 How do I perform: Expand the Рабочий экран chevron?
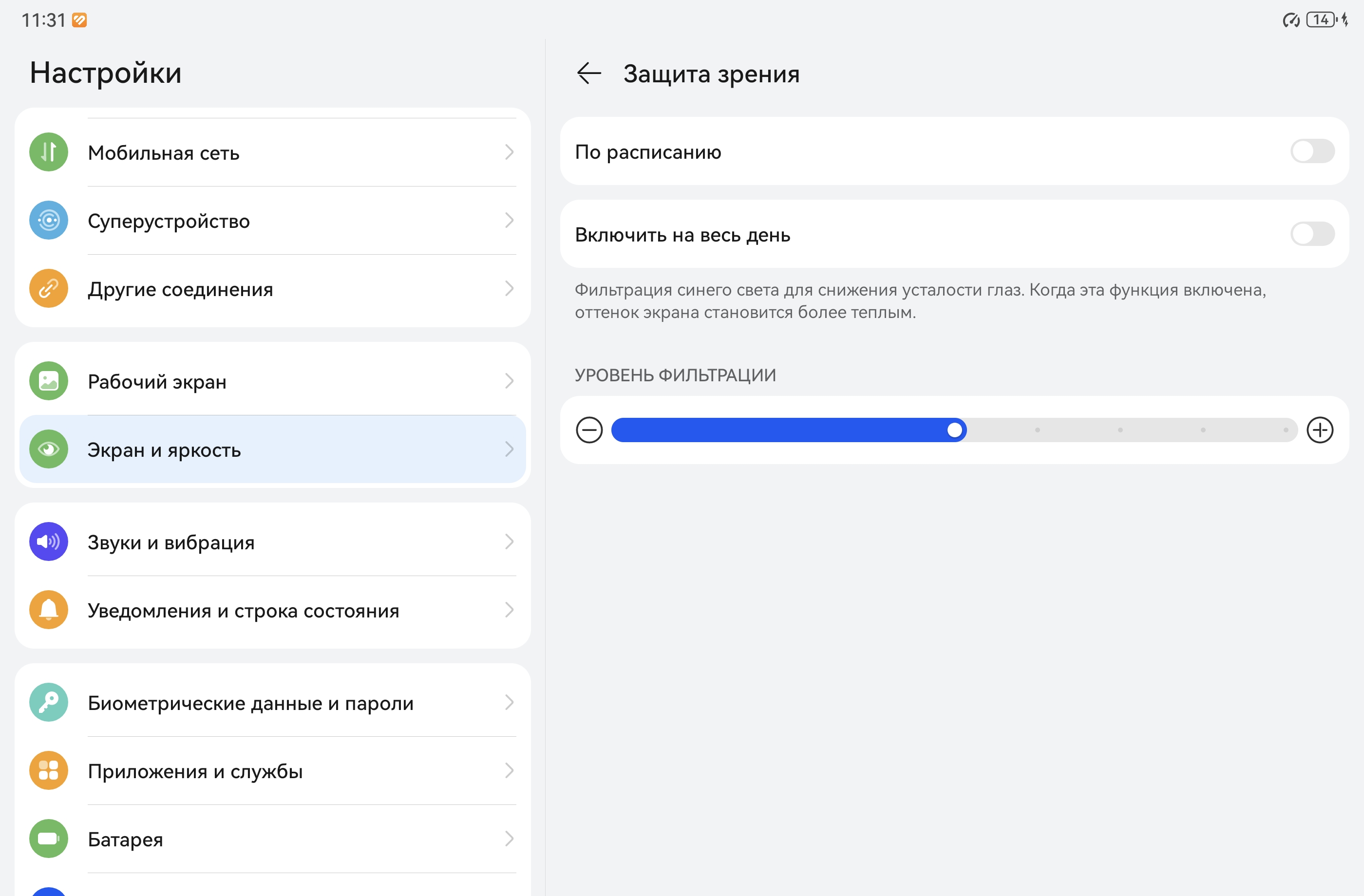tap(509, 381)
